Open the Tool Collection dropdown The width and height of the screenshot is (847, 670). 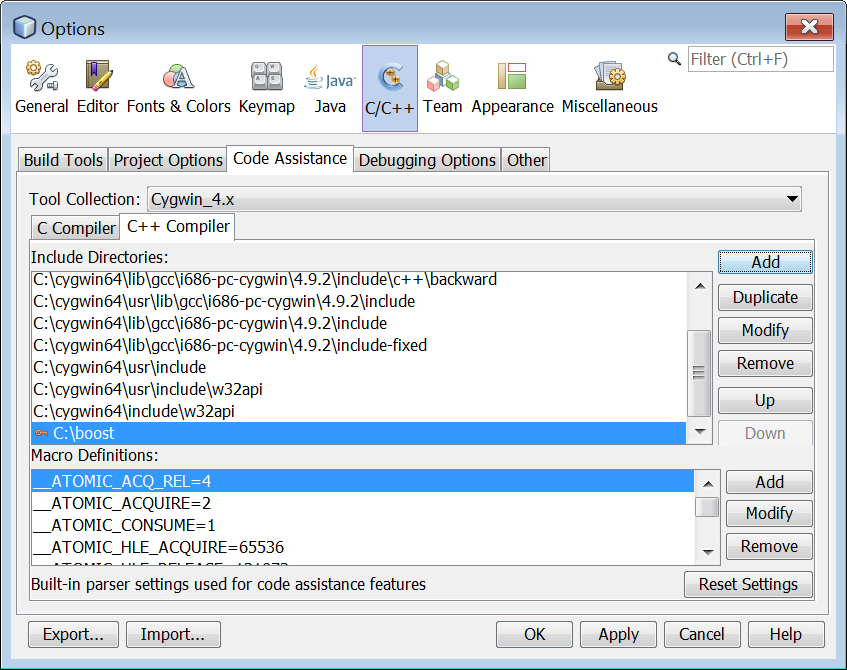pyautogui.click(x=474, y=199)
